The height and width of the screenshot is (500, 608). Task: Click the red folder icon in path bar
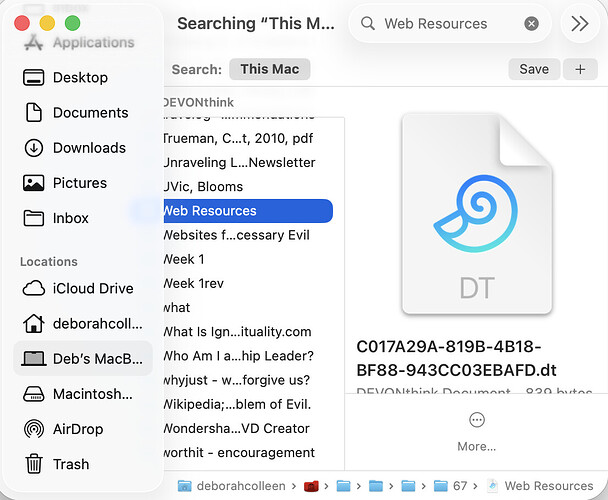[311, 486]
